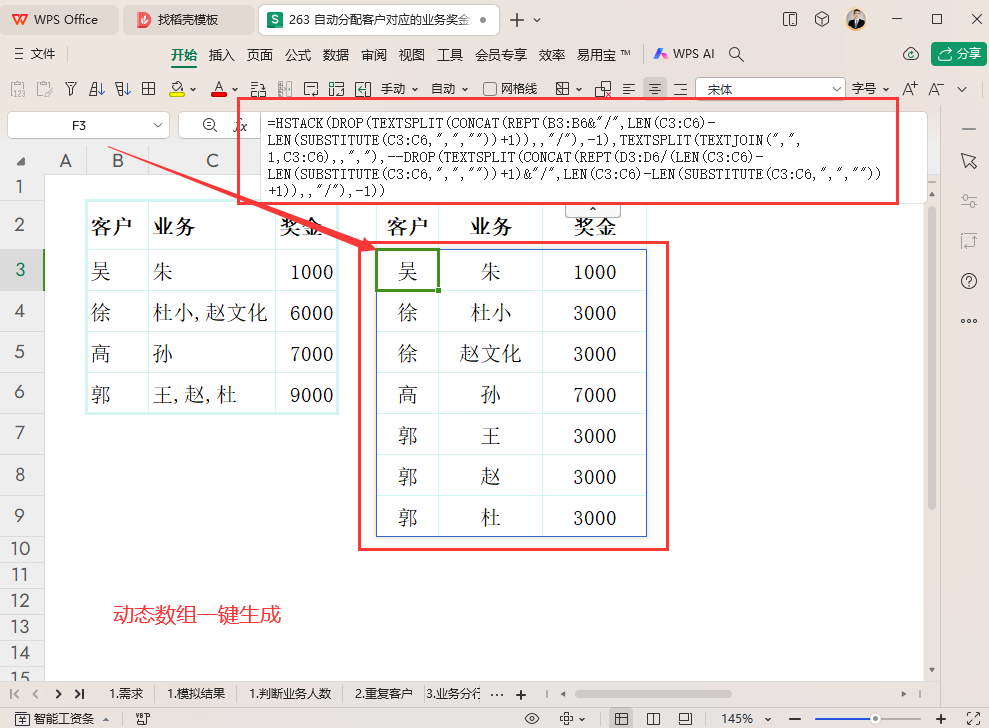Switch to the 数据 tab
The image size is (989, 728).
[x=336, y=55]
